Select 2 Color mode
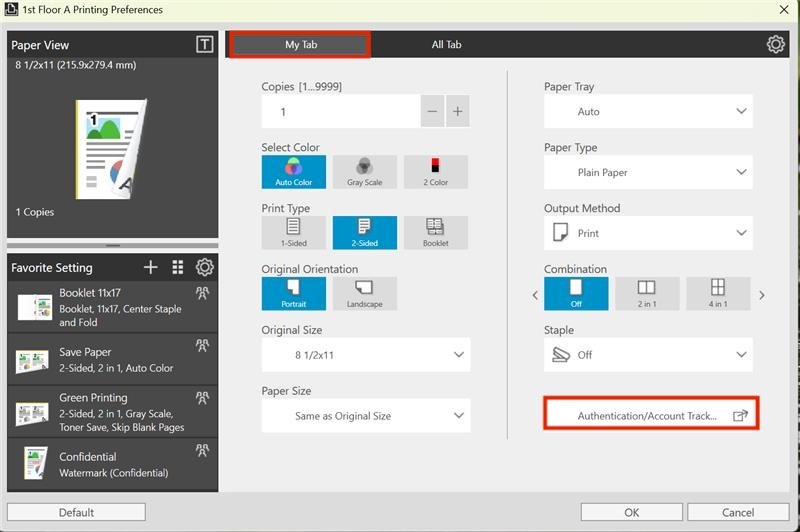Screen dimensions: 800x532 coord(435,172)
